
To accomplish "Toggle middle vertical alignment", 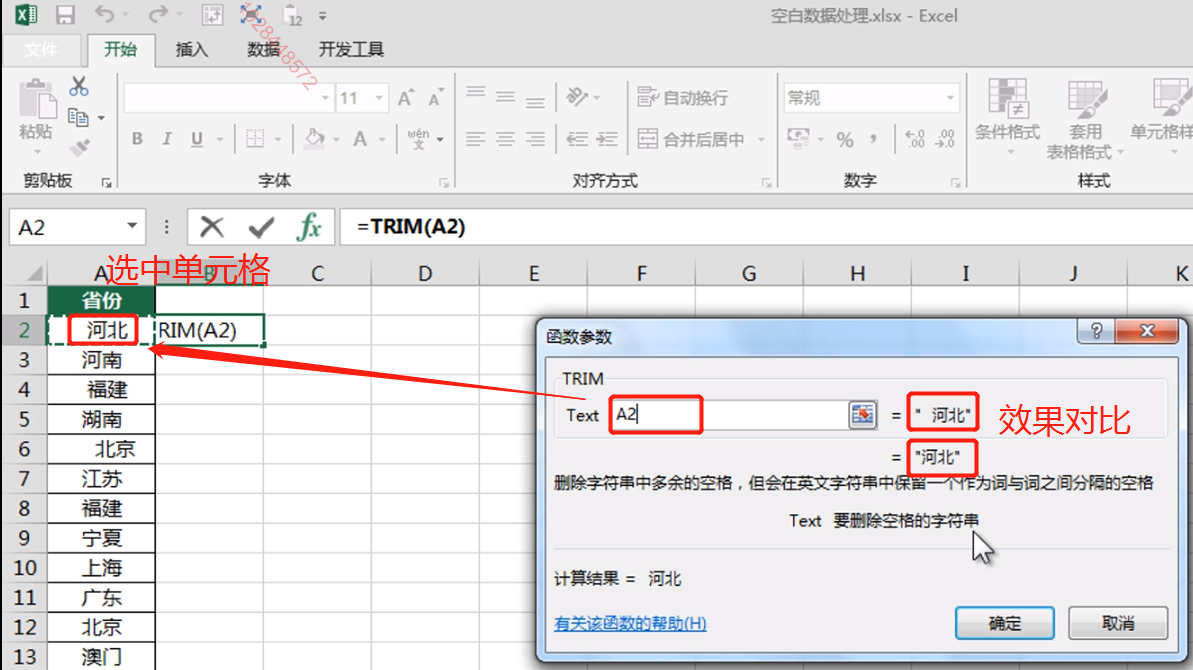I will (505, 97).
